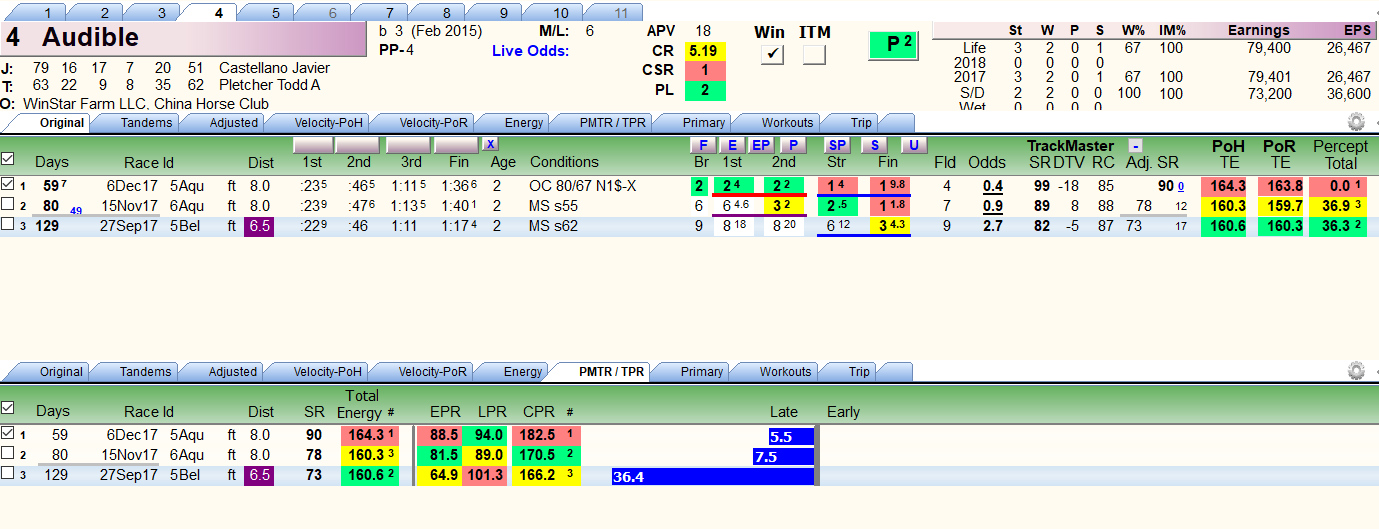
Task: Toggle the ITM checkbox
Action: 814,56
